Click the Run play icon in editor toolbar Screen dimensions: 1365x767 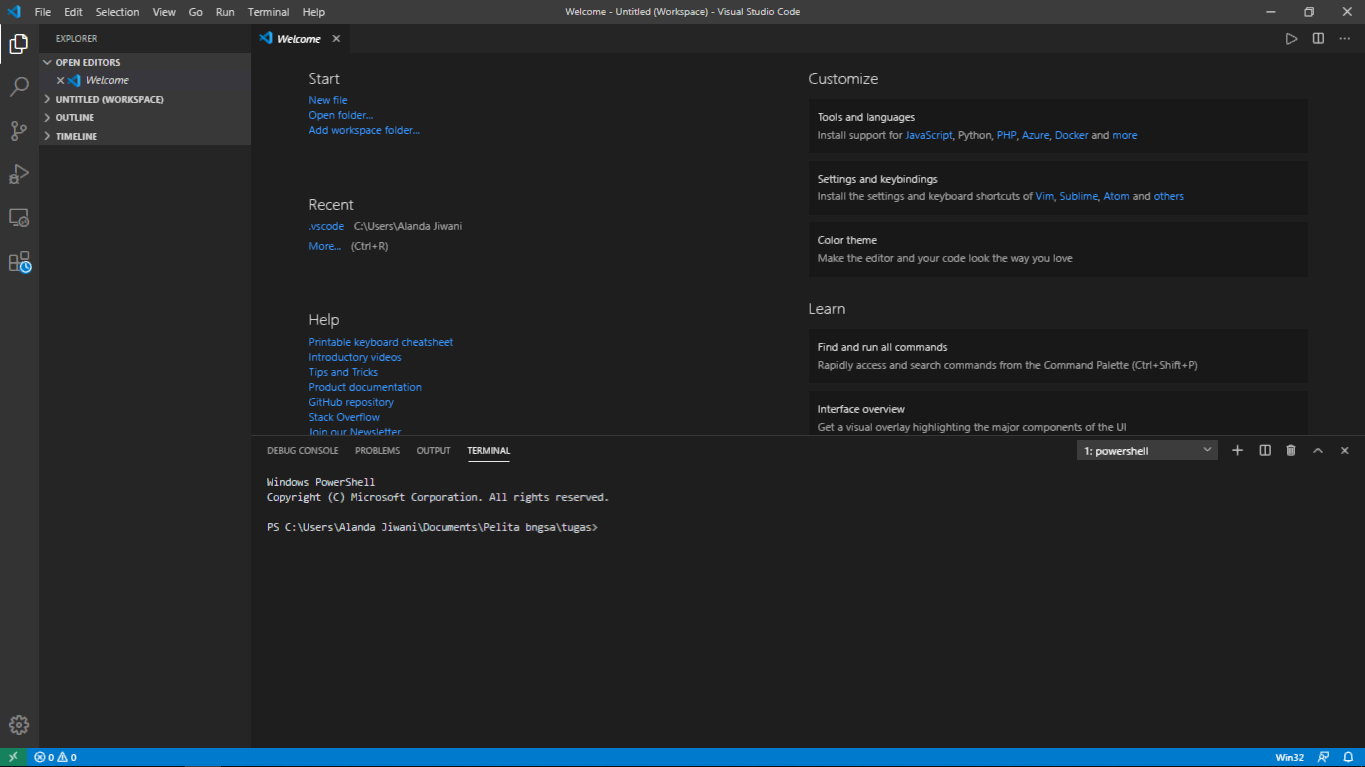click(1291, 39)
